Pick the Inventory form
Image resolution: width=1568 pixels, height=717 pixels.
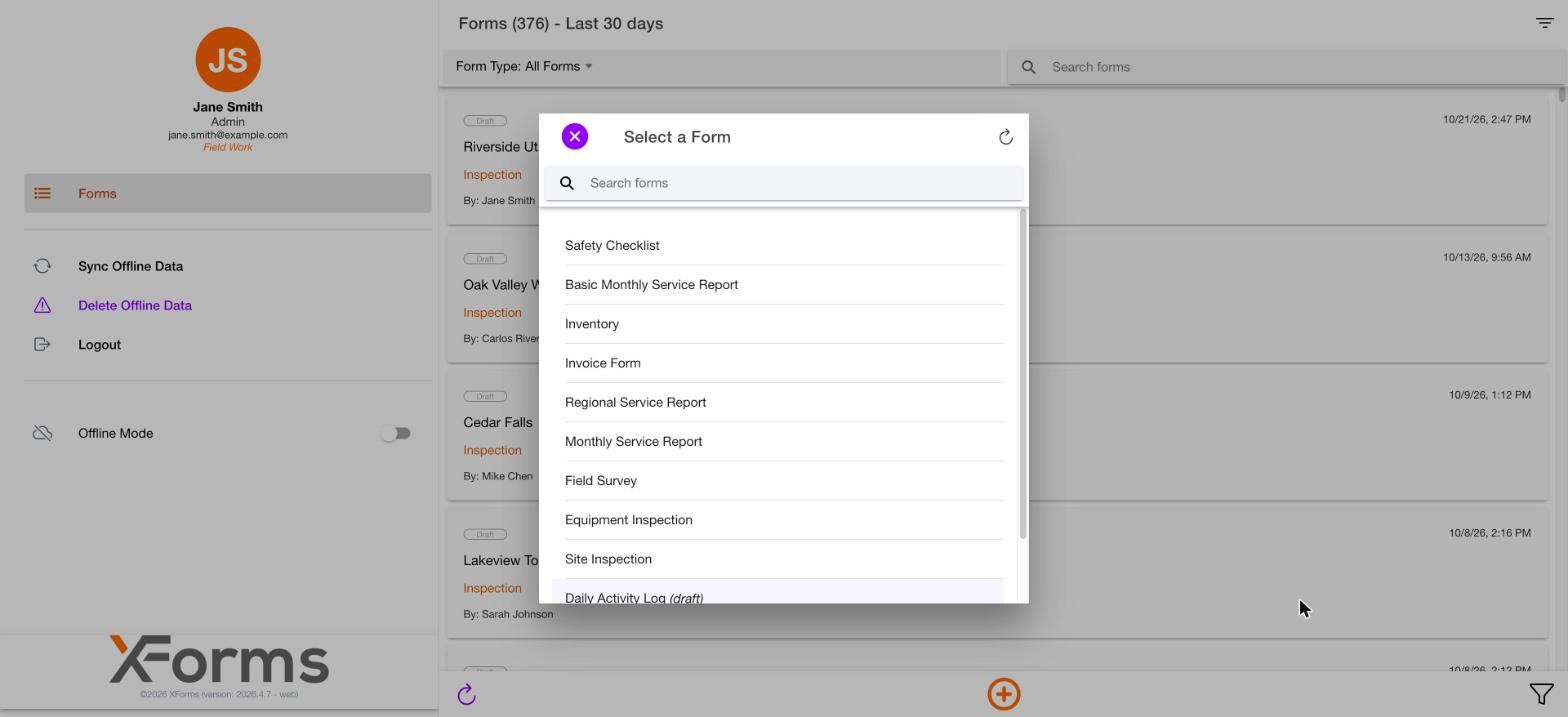[784, 324]
